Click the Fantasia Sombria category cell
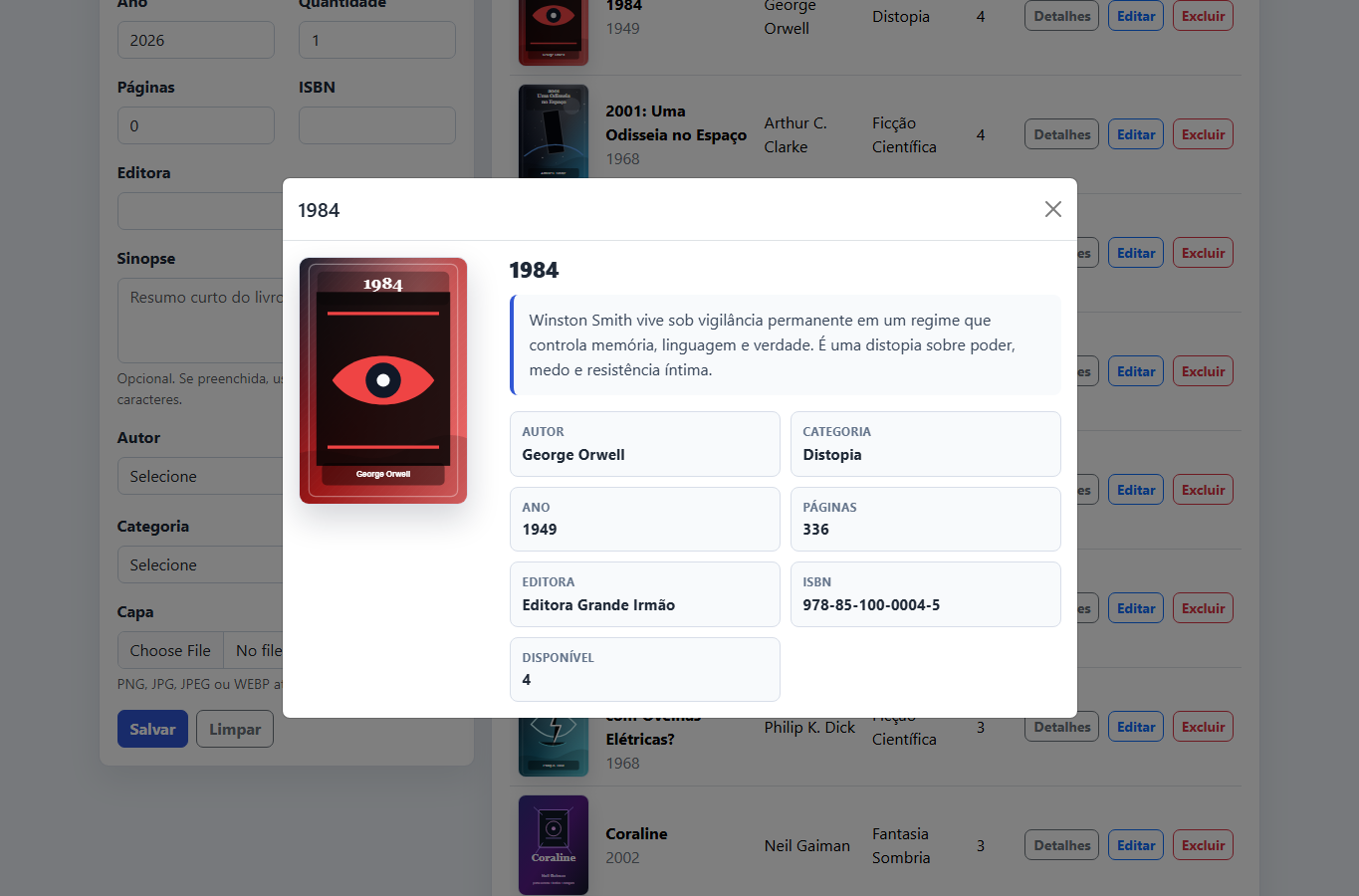The height and width of the screenshot is (896, 1359). 901,845
